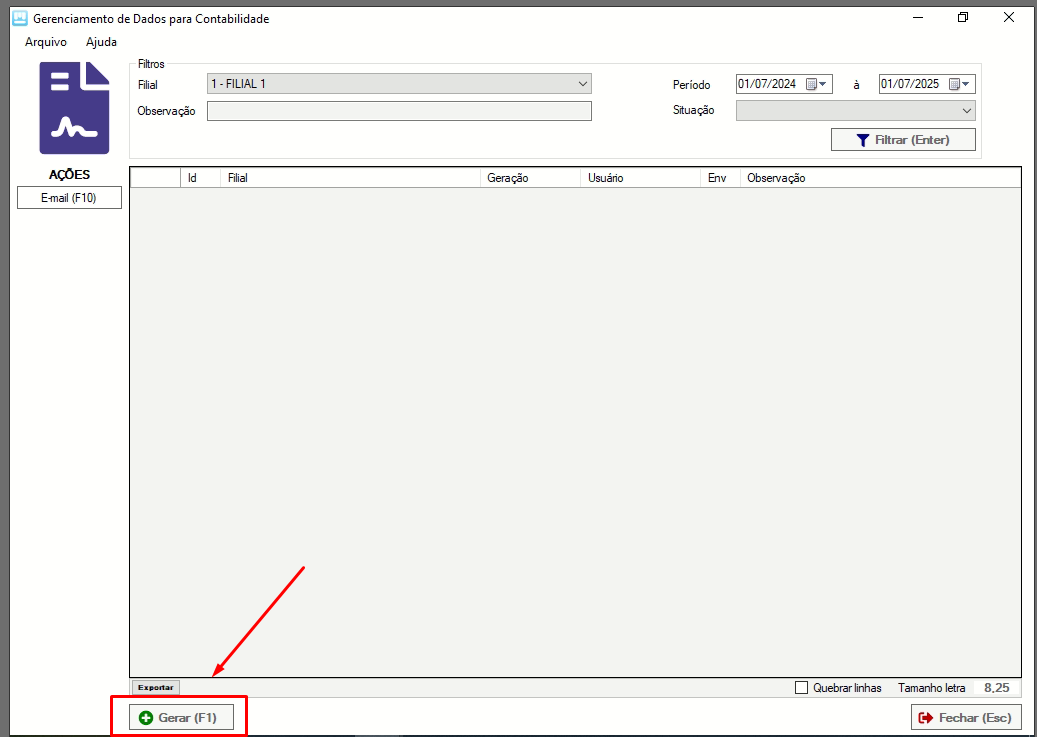Expand the Filial dropdown list
This screenshot has width=1037, height=737.
[x=583, y=84]
